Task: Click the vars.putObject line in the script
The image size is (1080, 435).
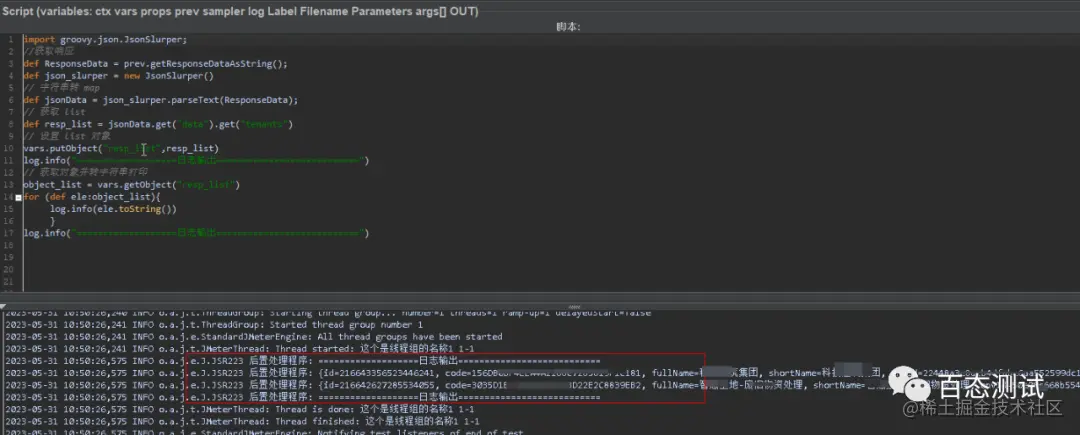Action: (121, 149)
